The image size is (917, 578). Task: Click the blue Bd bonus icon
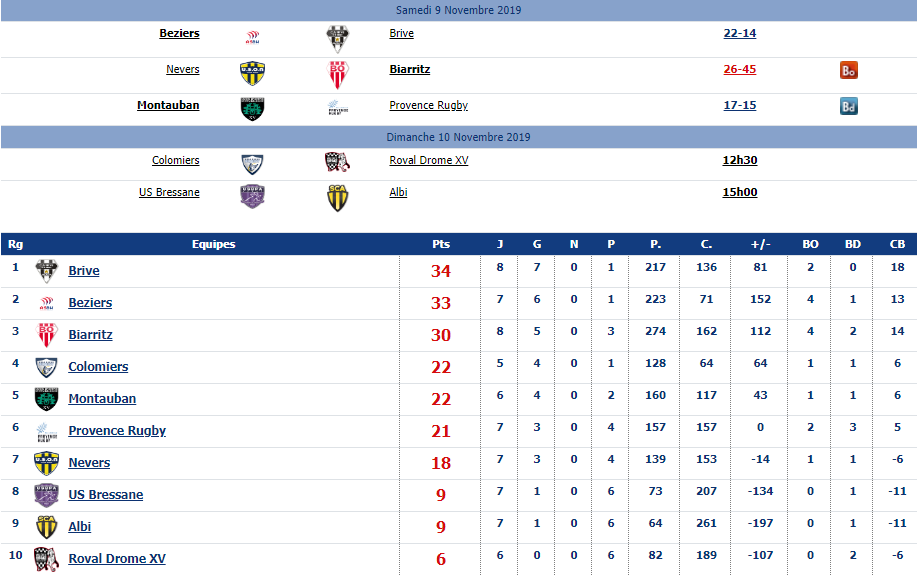point(849,106)
